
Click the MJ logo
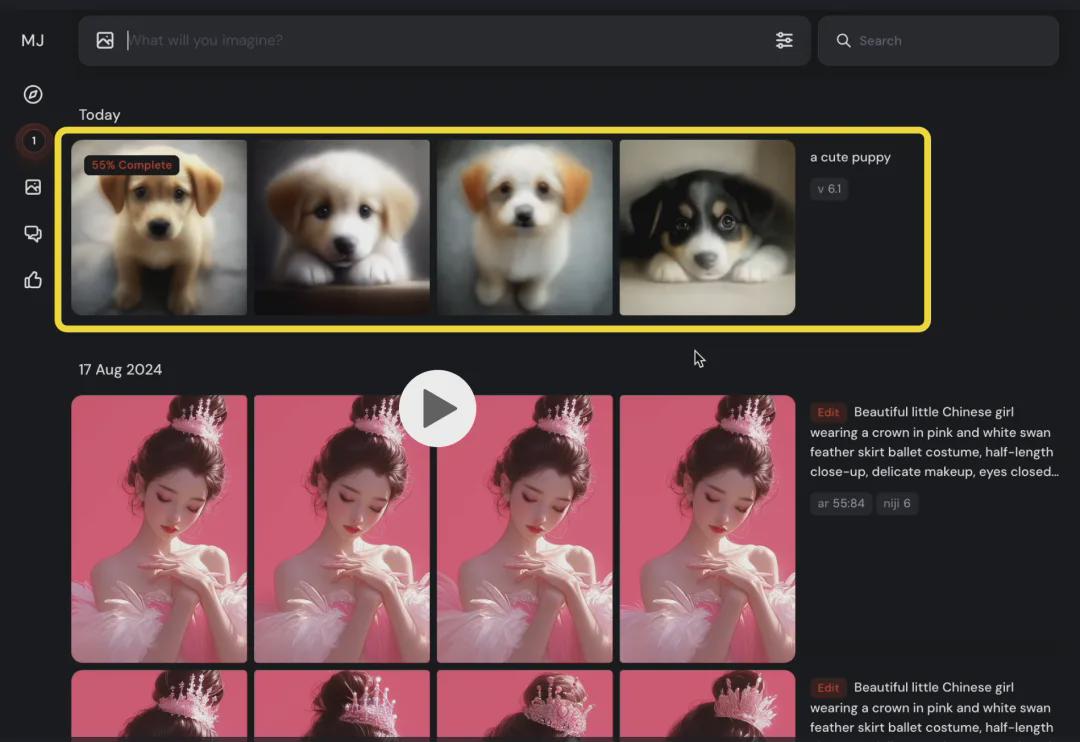pyautogui.click(x=32, y=41)
